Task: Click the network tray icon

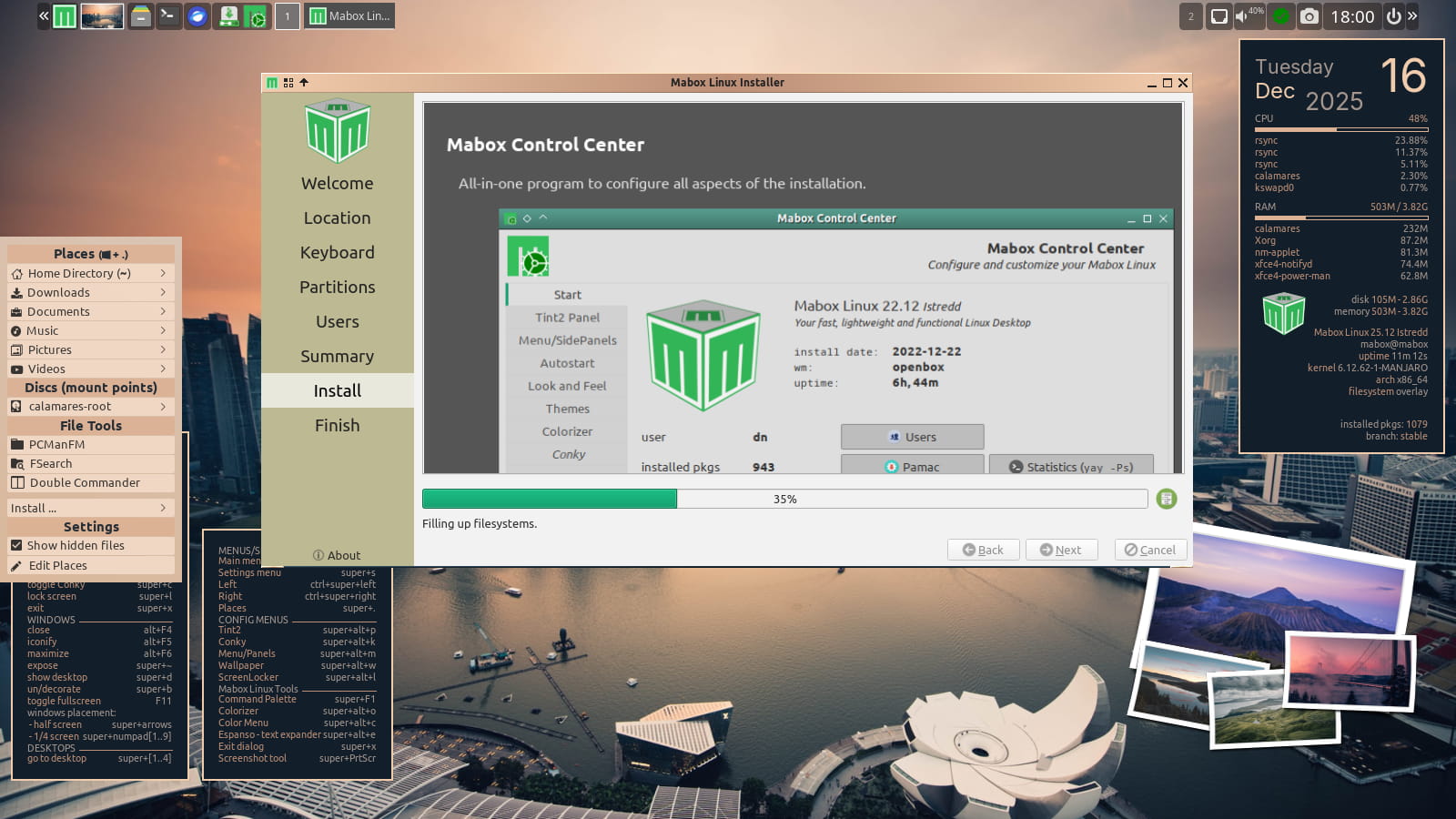Action: point(1218,16)
